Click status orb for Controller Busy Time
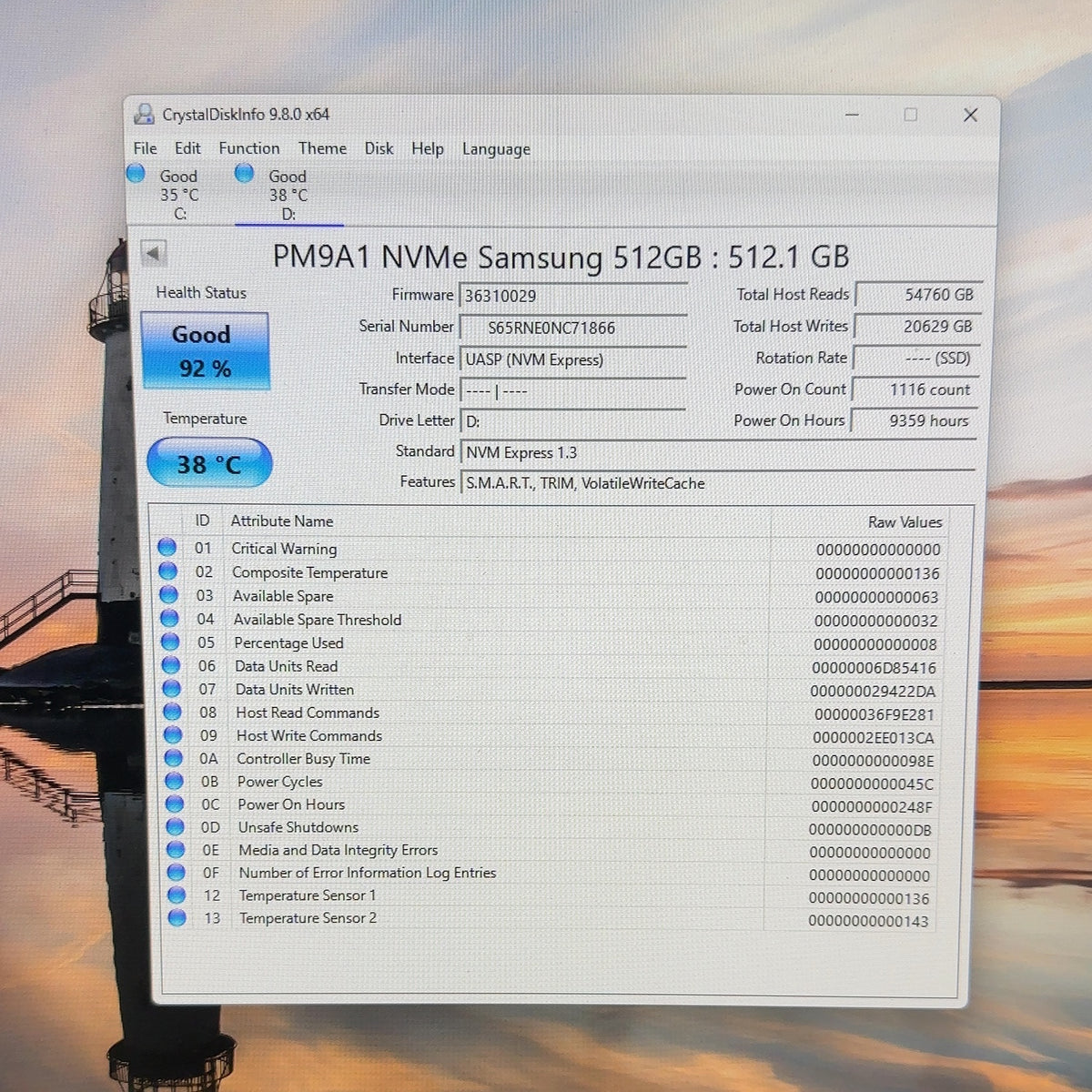 click(x=174, y=757)
